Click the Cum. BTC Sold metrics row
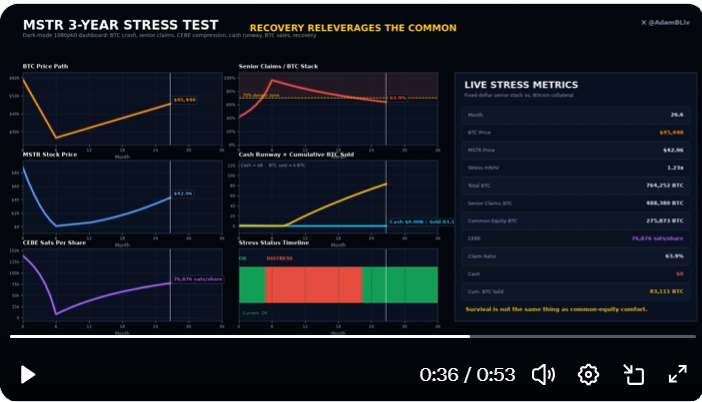 575,292
